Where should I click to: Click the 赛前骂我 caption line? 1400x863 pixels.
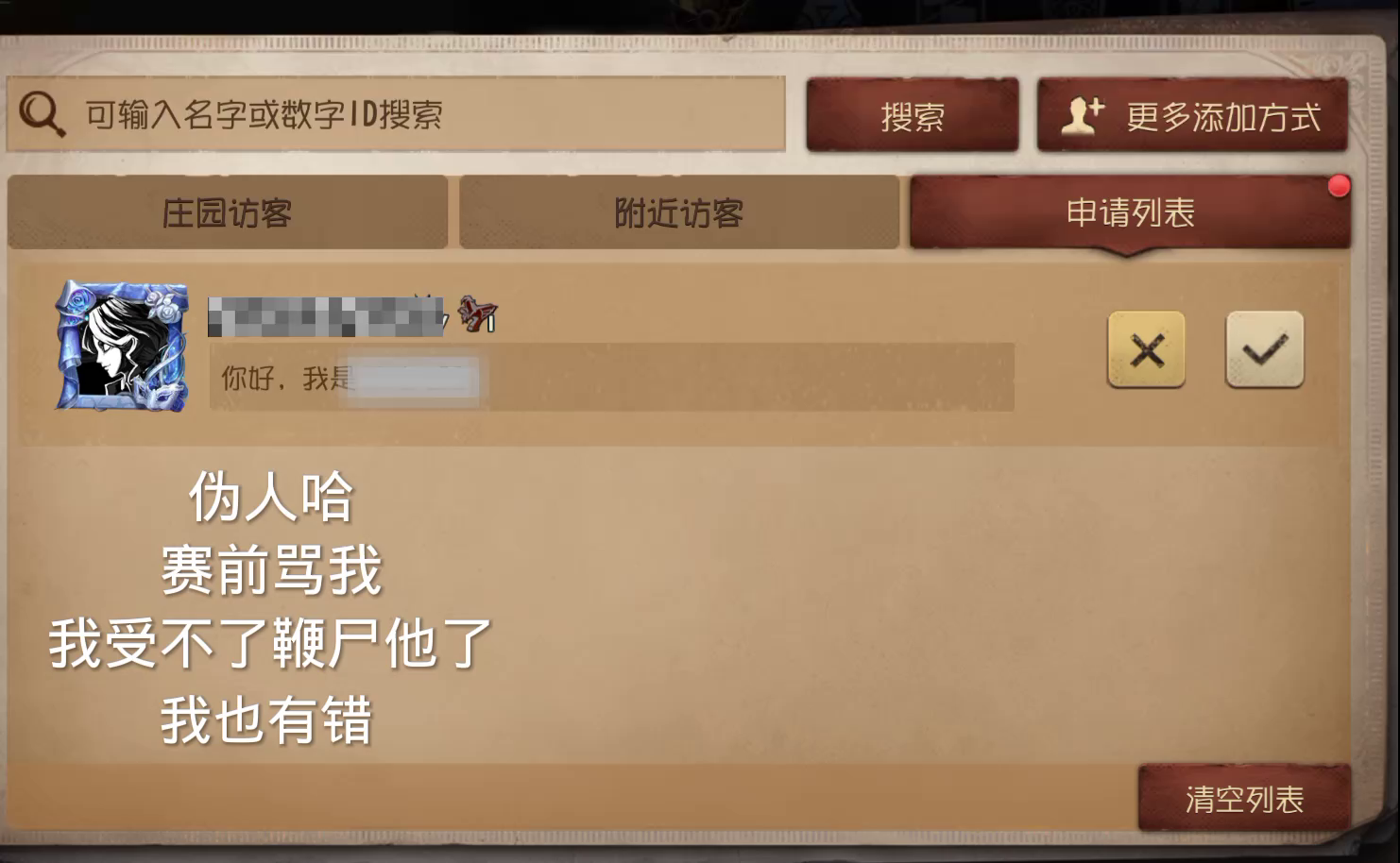(271, 570)
